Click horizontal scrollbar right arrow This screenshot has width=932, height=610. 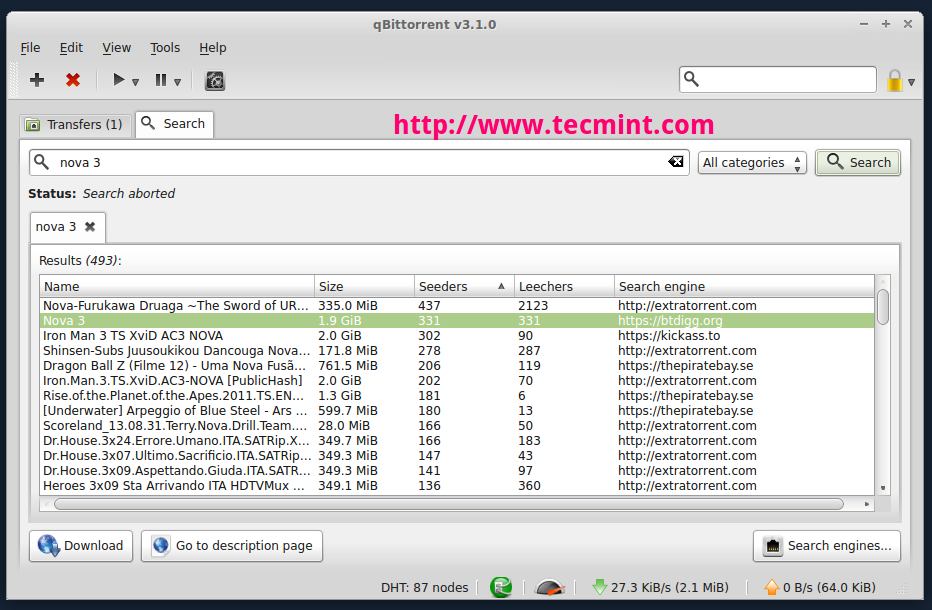pyautogui.click(x=867, y=504)
